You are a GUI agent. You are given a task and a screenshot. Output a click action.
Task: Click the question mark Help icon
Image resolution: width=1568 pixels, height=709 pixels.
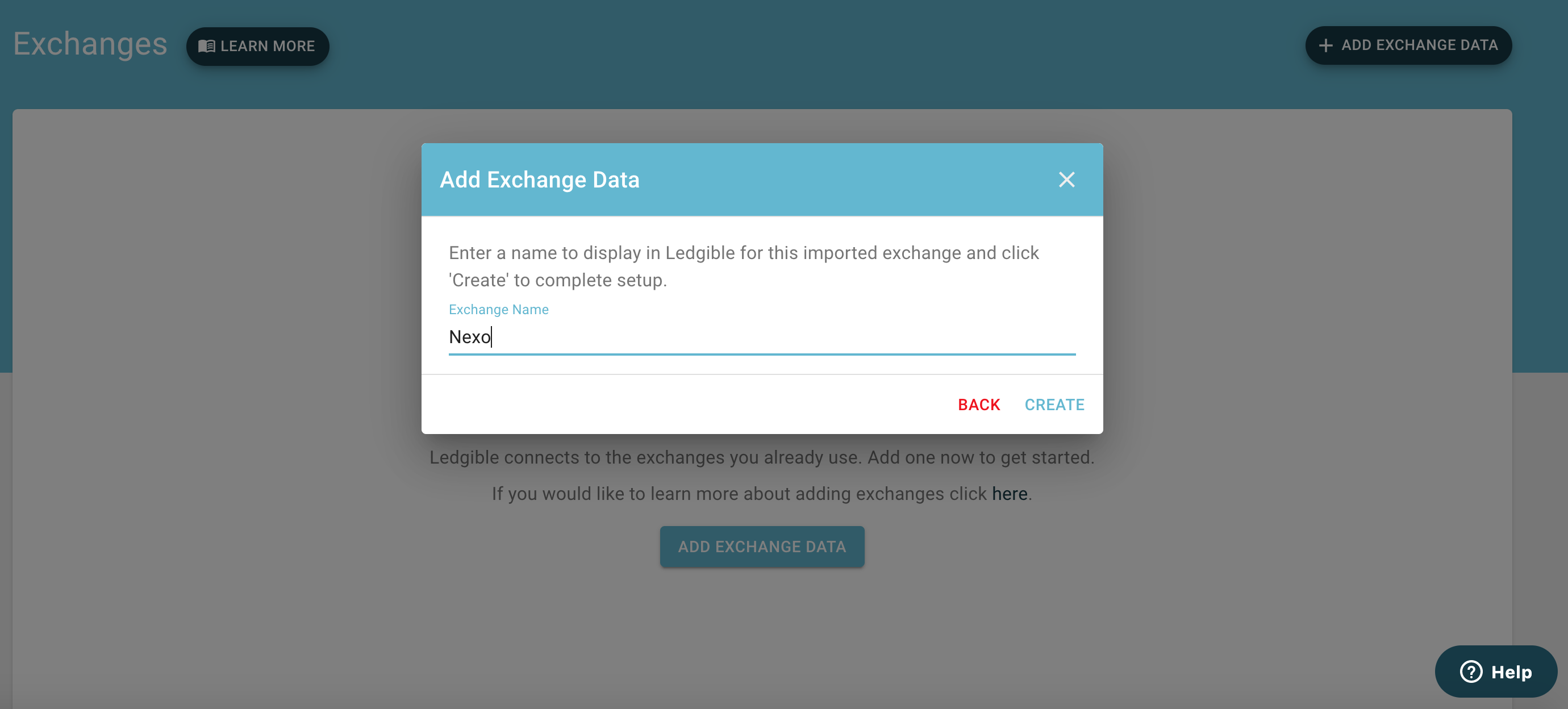coord(1471,672)
